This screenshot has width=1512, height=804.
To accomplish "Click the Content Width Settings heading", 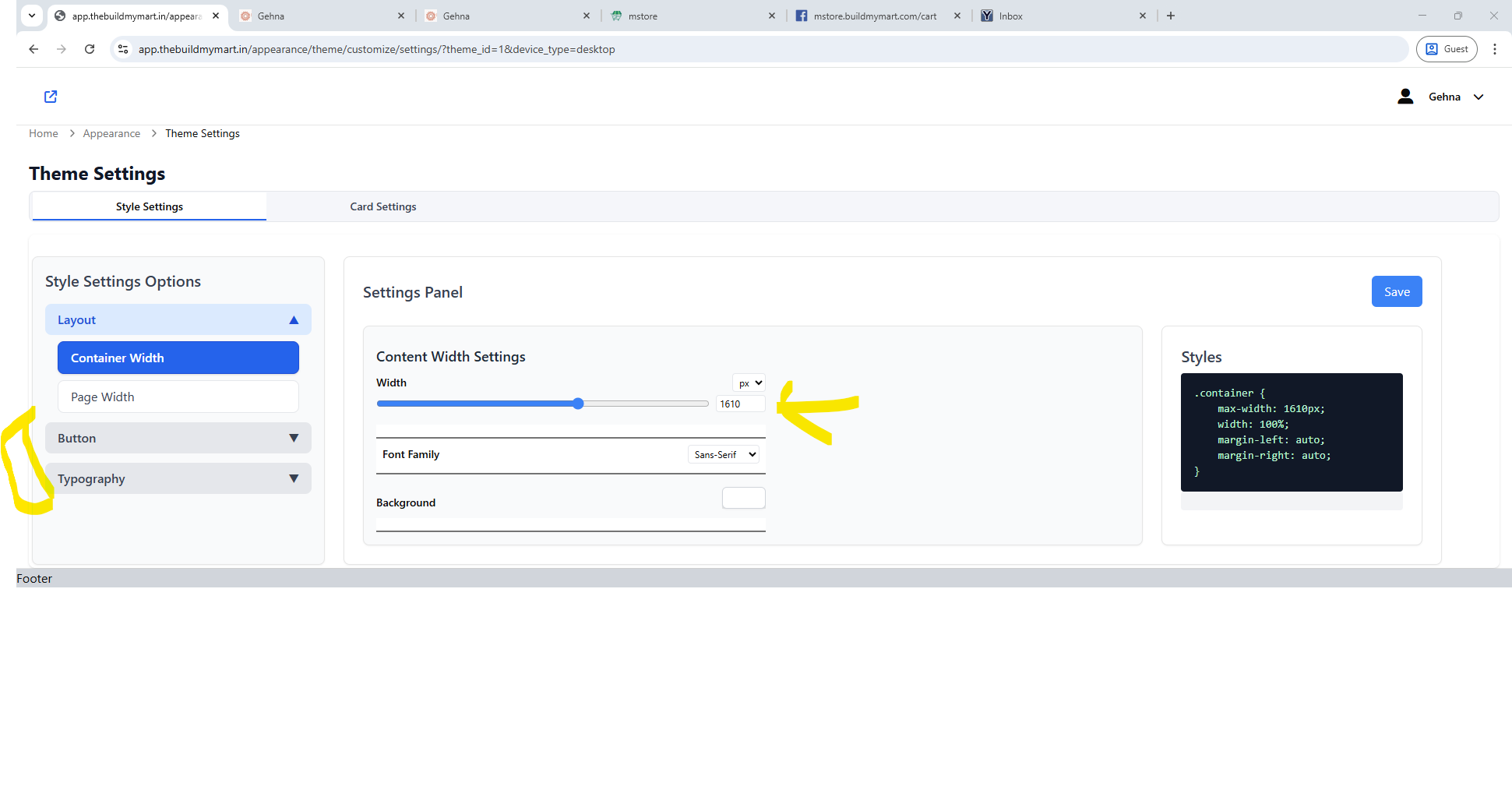I will tap(451, 357).
